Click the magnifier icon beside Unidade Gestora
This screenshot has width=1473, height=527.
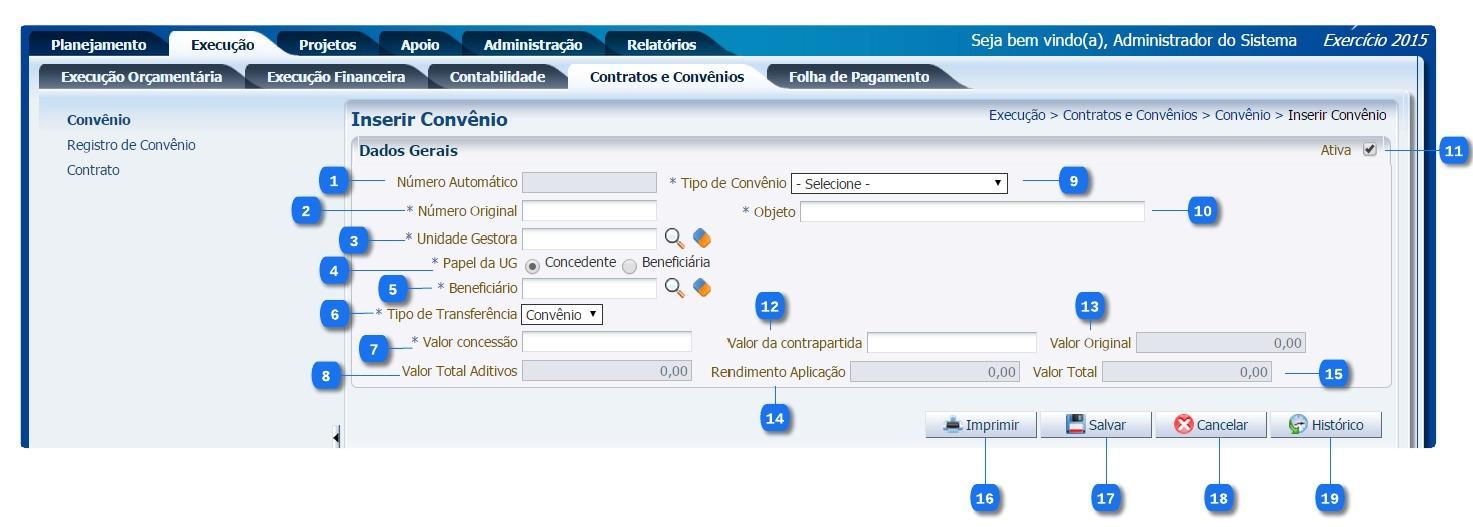click(x=676, y=238)
